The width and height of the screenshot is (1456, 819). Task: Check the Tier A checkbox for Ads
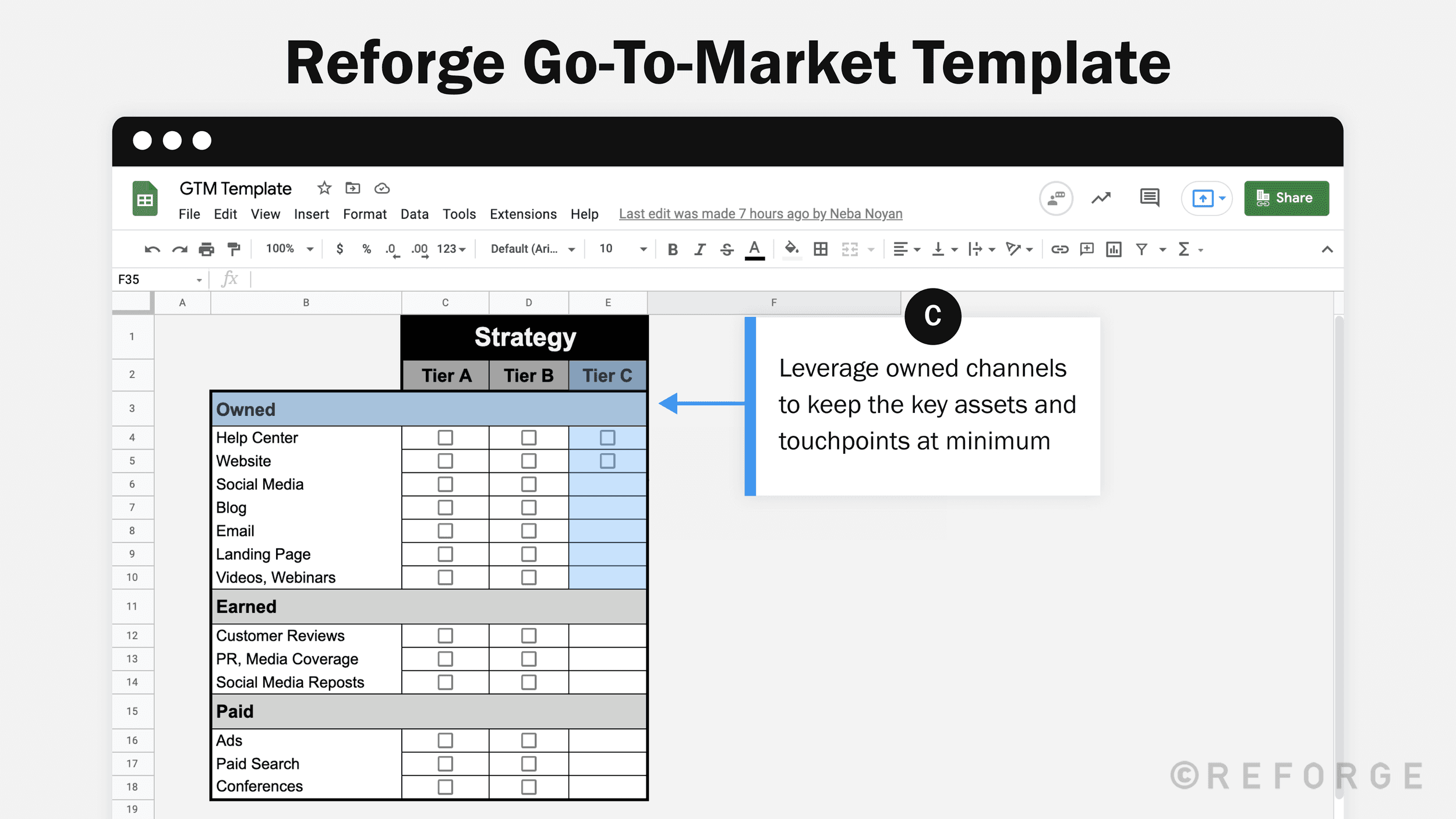[445, 740]
